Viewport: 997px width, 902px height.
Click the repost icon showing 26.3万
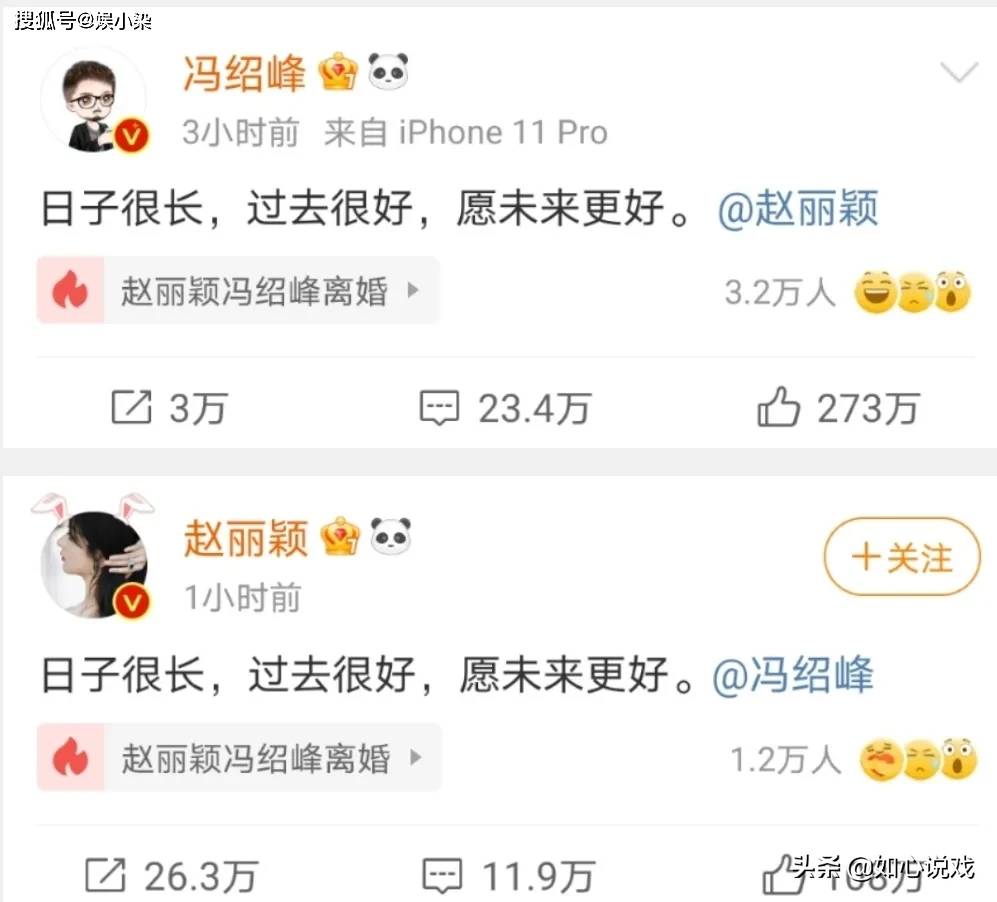[x=106, y=875]
